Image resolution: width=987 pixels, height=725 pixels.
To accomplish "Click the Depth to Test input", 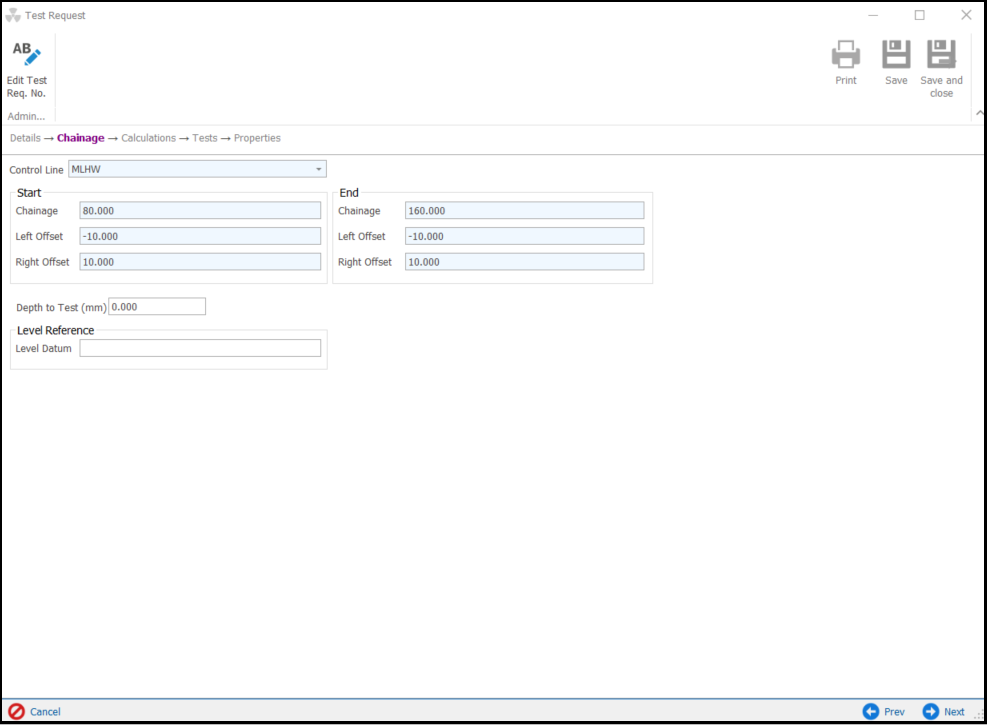I will coord(157,307).
